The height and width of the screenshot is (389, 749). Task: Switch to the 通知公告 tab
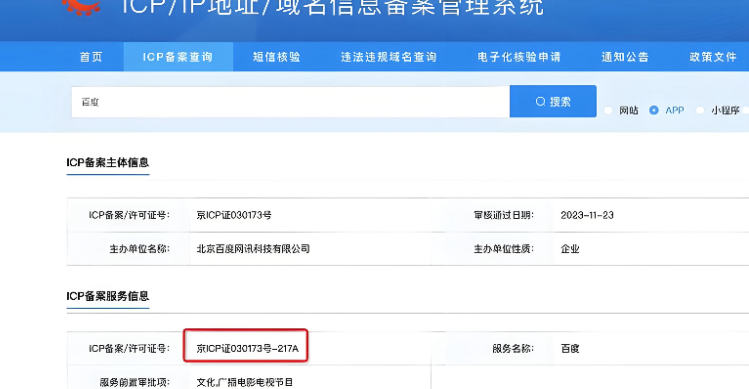tap(625, 57)
